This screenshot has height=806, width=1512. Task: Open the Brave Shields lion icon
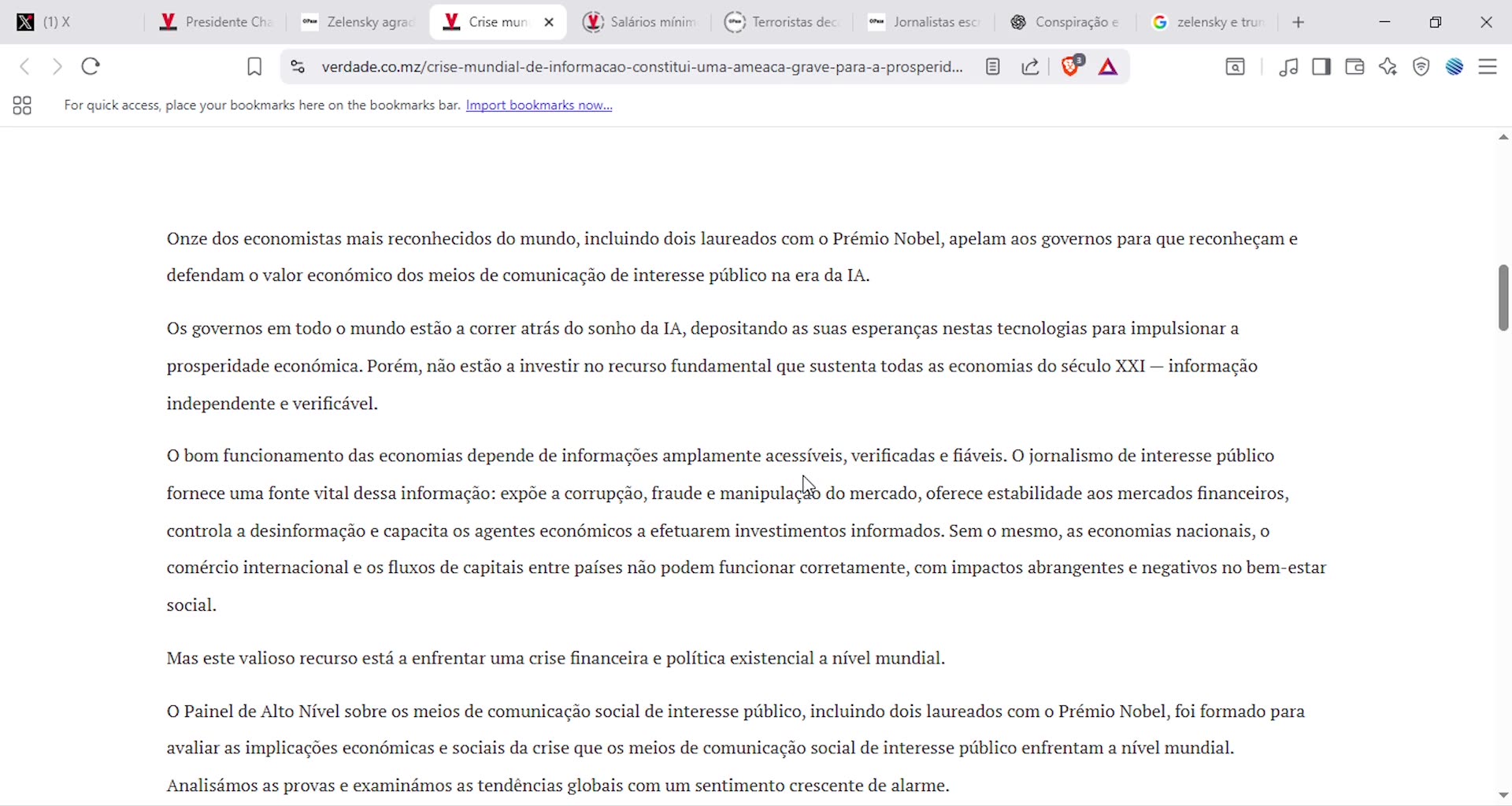point(1072,66)
